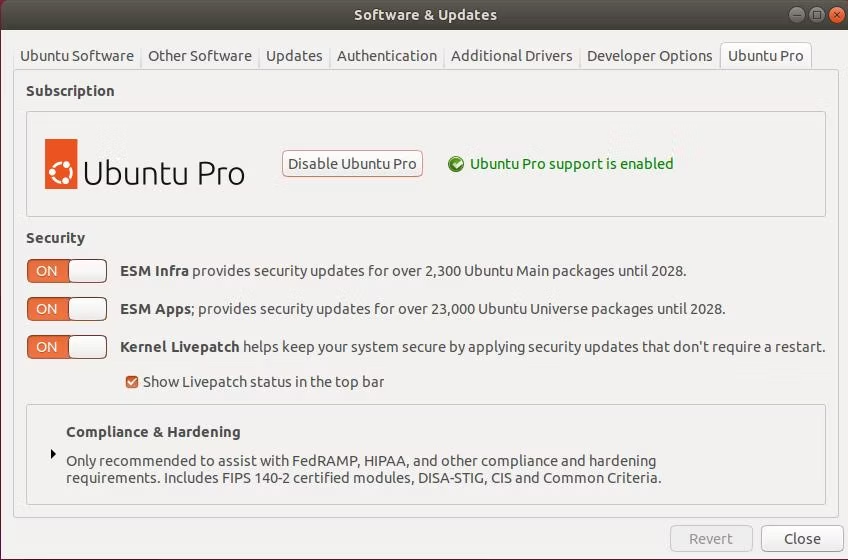Open the Ubuntu Software tab
848x560 pixels.
[x=77, y=56]
